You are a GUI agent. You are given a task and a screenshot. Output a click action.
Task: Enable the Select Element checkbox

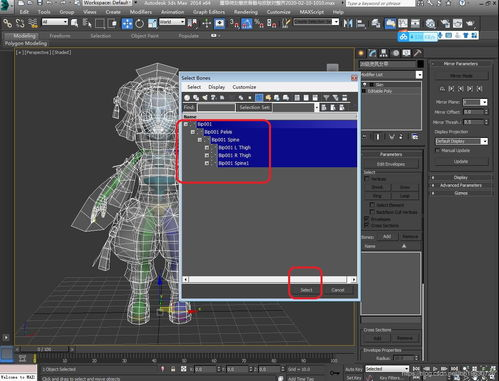[x=372, y=205]
